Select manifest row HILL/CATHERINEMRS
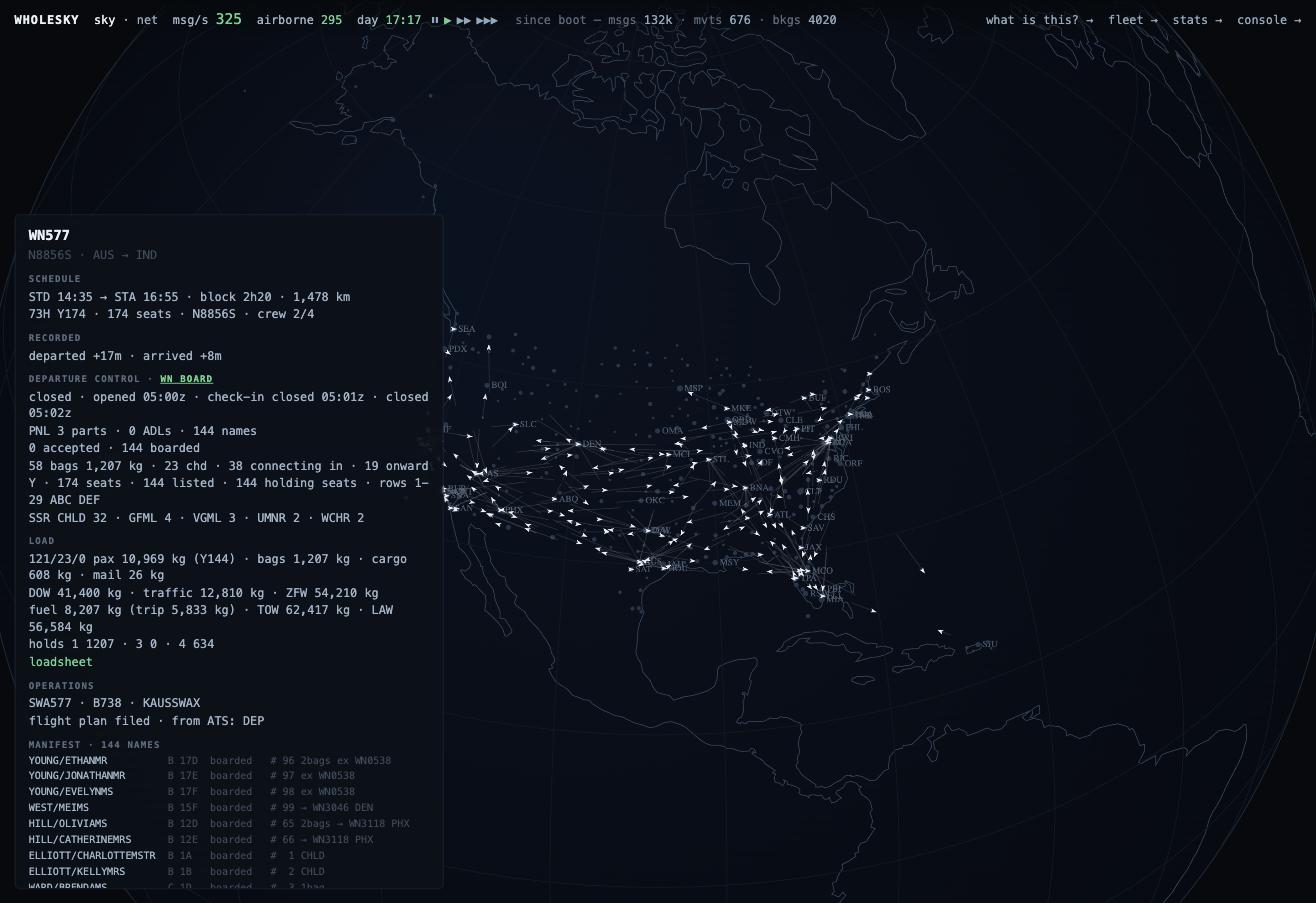The width and height of the screenshot is (1316, 903). (x=228, y=840)
